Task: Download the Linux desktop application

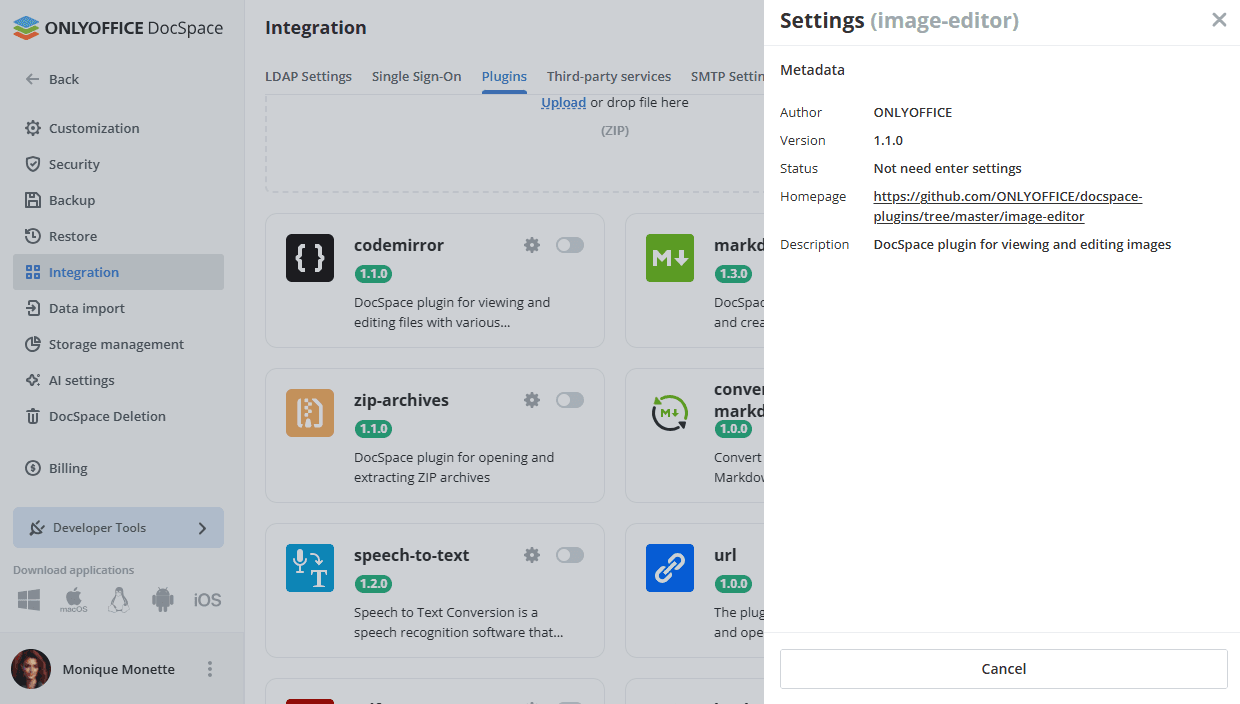Action: coord(119,600)
